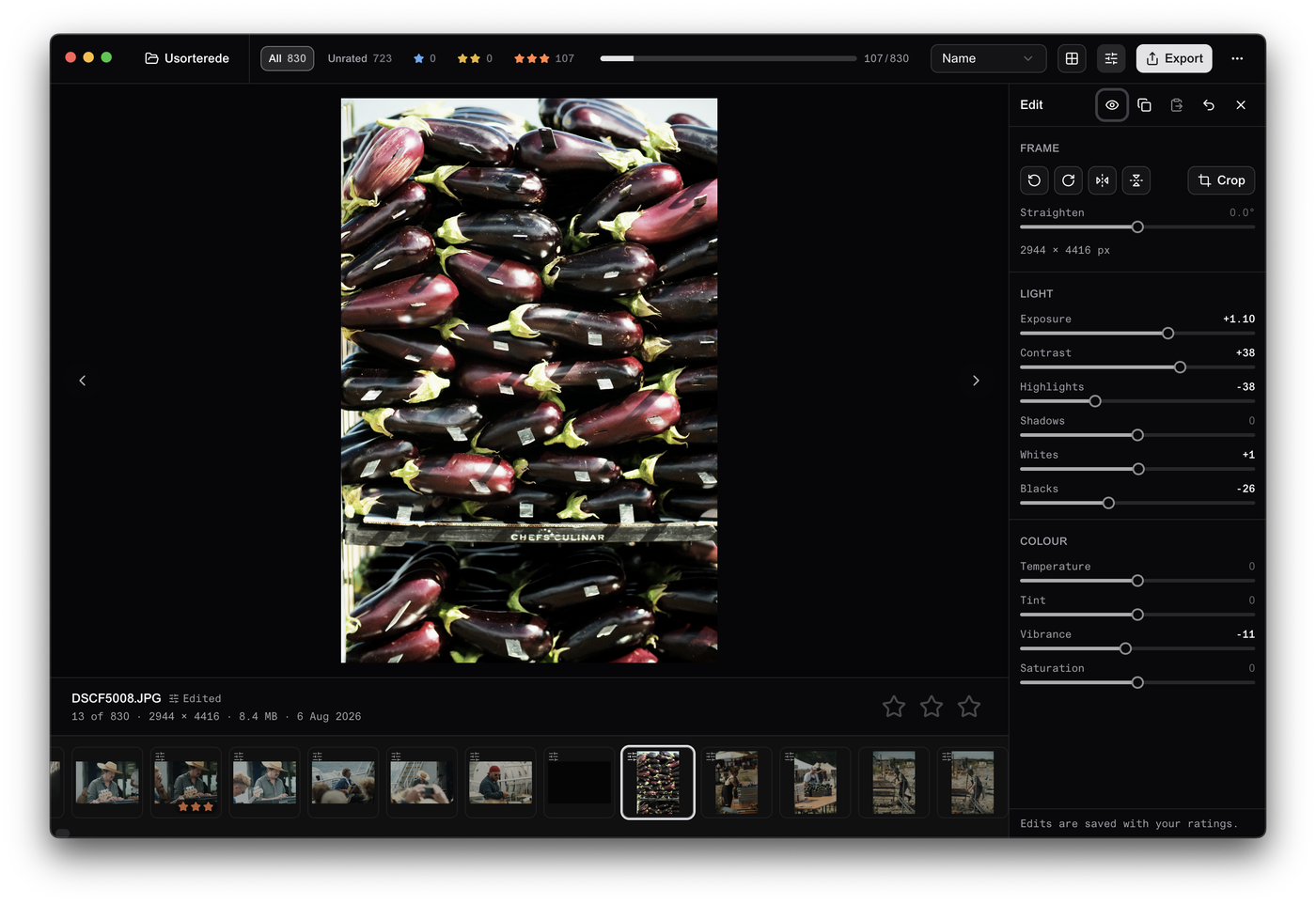Click the Edited status label
The height and width of the screenshot is (904, 1316).
(x=196, y=698)
